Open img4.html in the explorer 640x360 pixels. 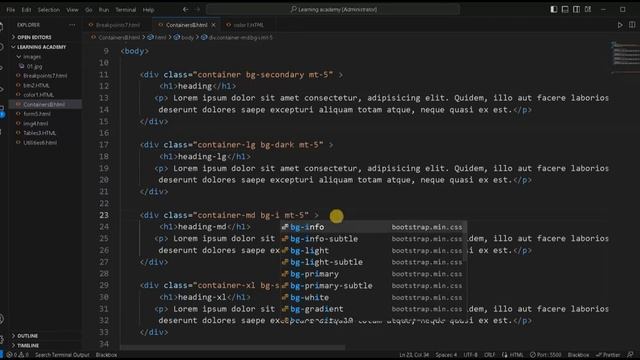pos(36,123)
